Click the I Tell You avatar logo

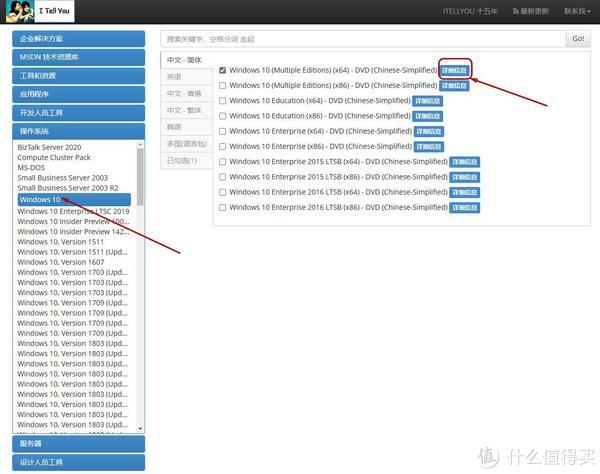coord(18,11)
